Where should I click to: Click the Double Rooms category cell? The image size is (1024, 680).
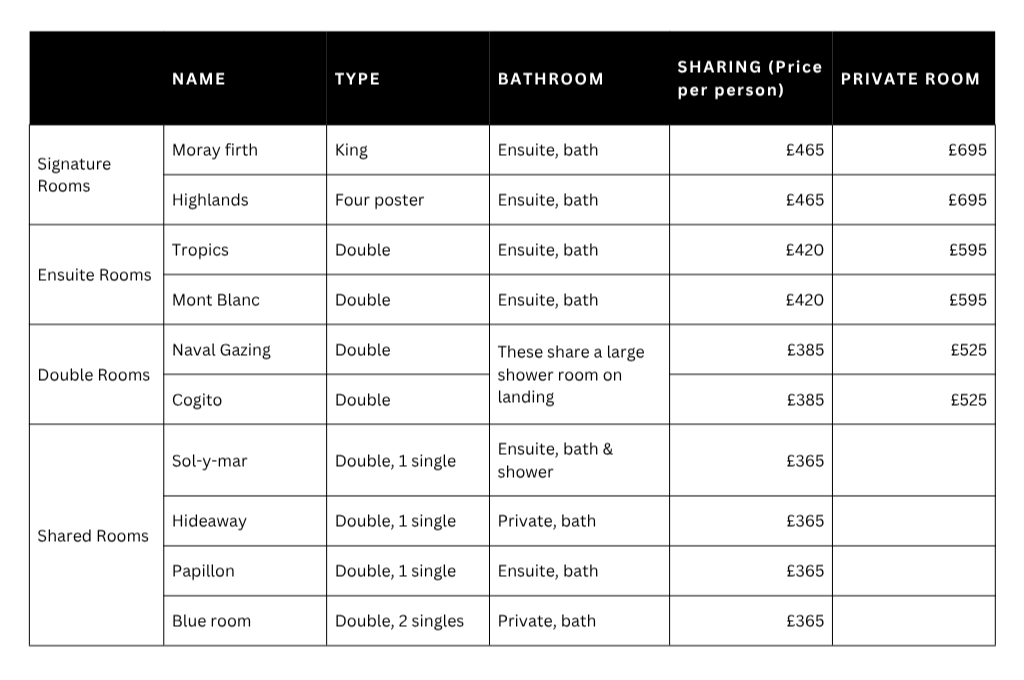93,375
